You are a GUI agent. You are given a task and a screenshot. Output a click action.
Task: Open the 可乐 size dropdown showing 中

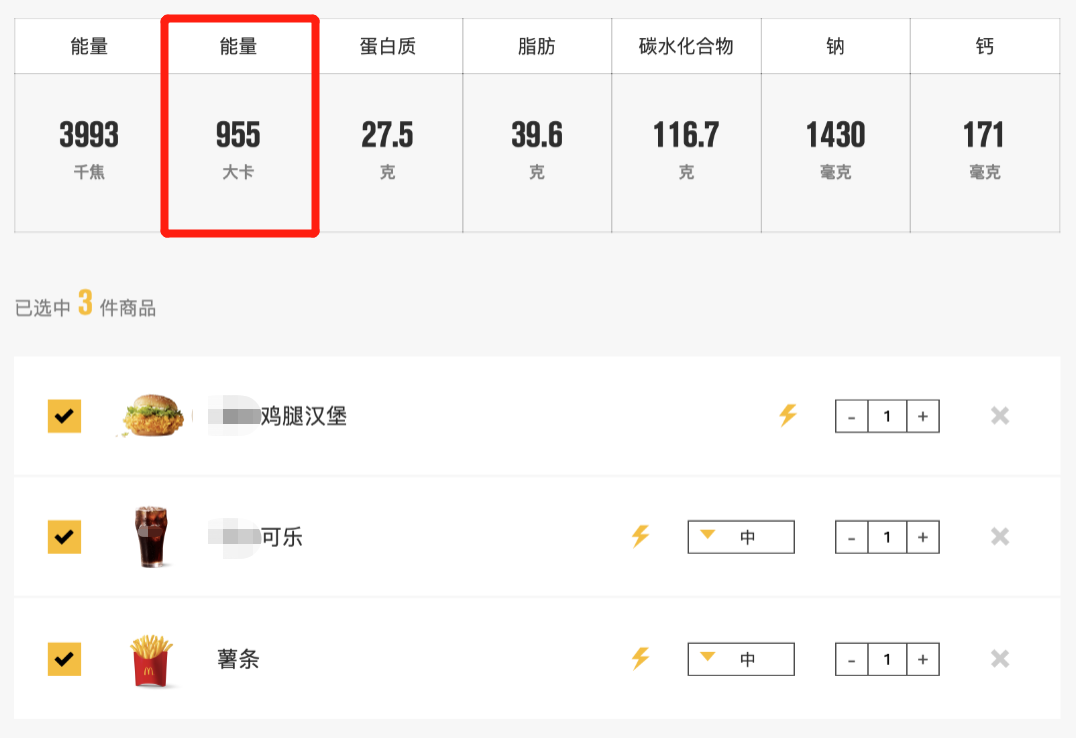(x=741, y=537)
